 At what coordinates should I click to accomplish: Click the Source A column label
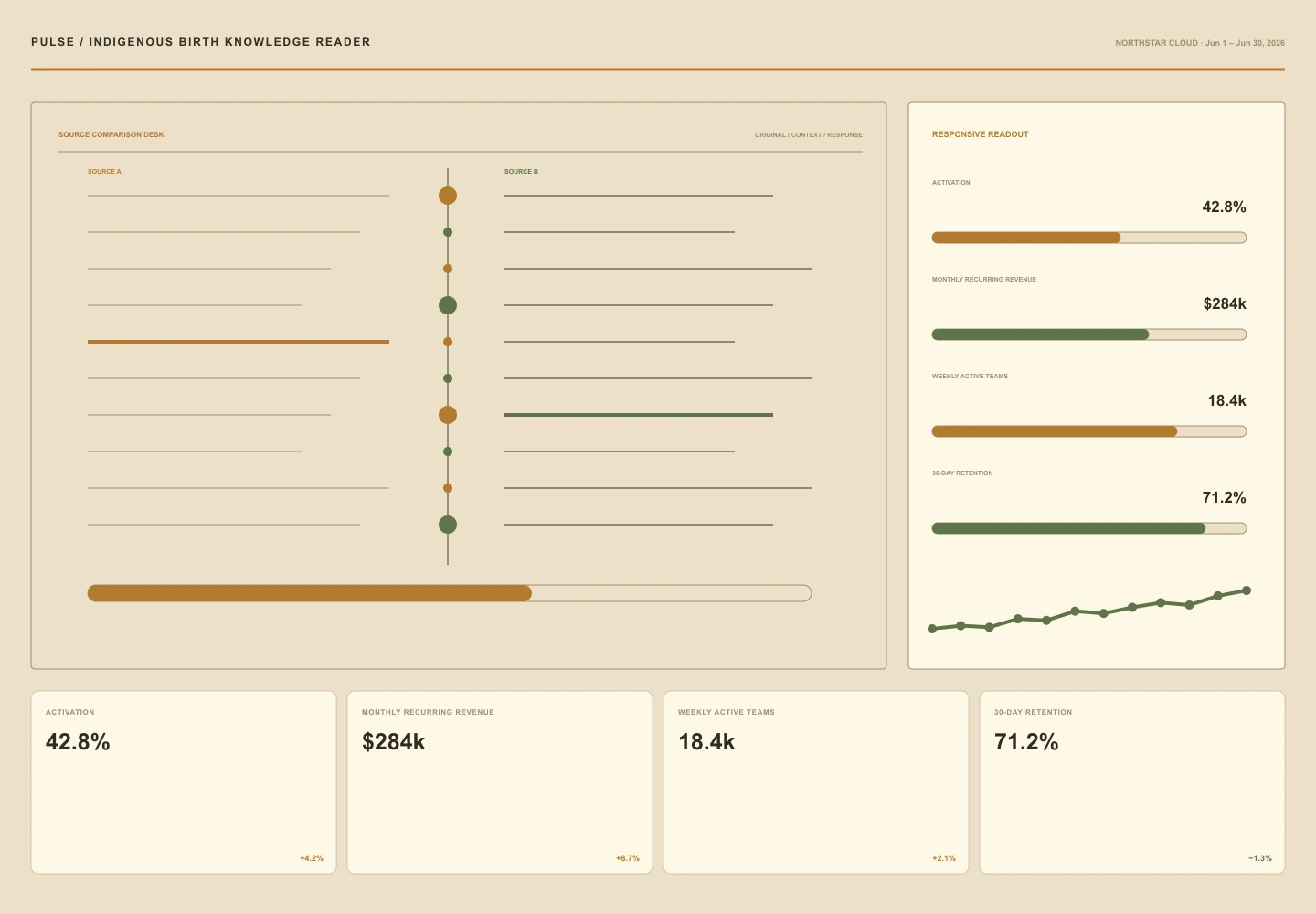(x=104, y=172)
